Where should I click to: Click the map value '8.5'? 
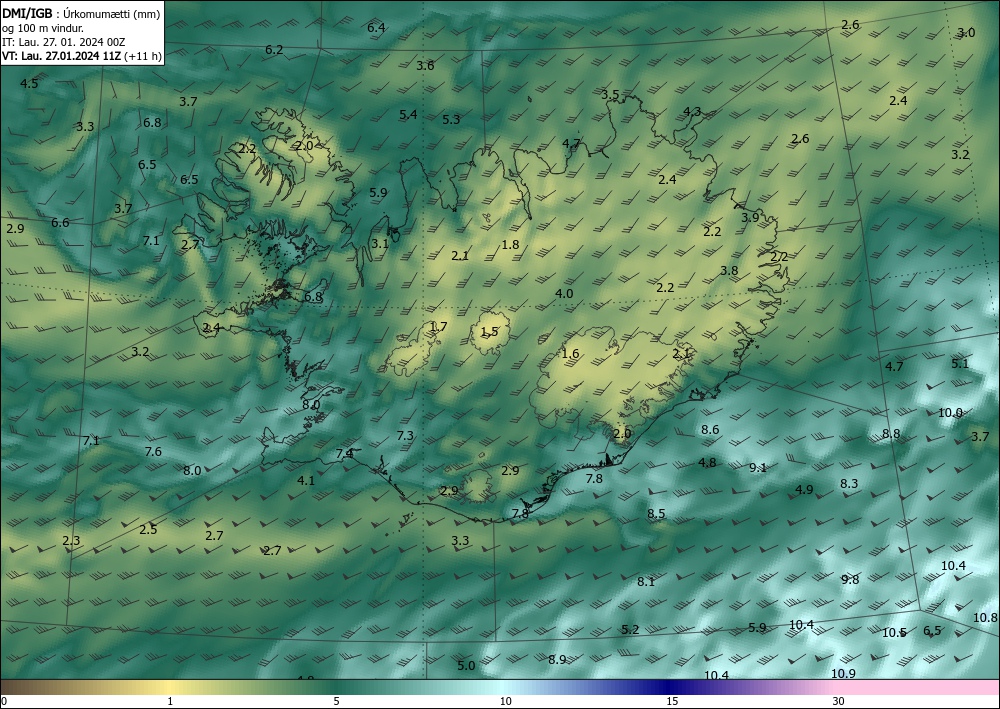tap(656, 514)
